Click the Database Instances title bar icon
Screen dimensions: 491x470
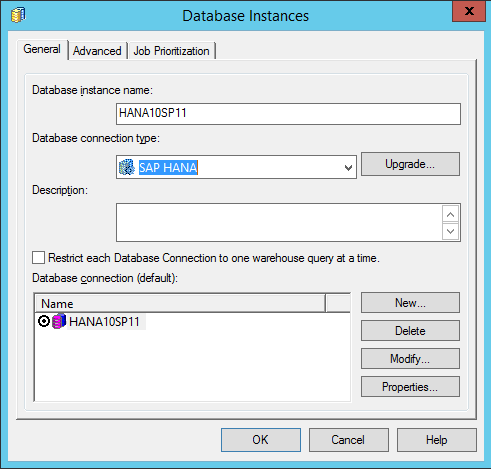click(18, 15)
